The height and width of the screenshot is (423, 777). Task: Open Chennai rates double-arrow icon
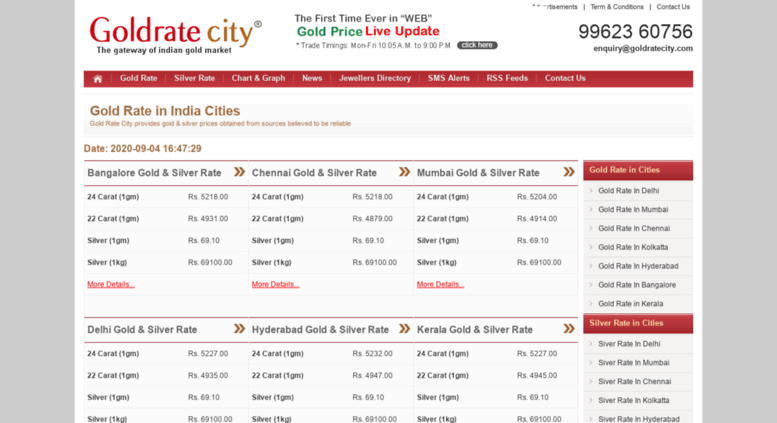(404, 172)
